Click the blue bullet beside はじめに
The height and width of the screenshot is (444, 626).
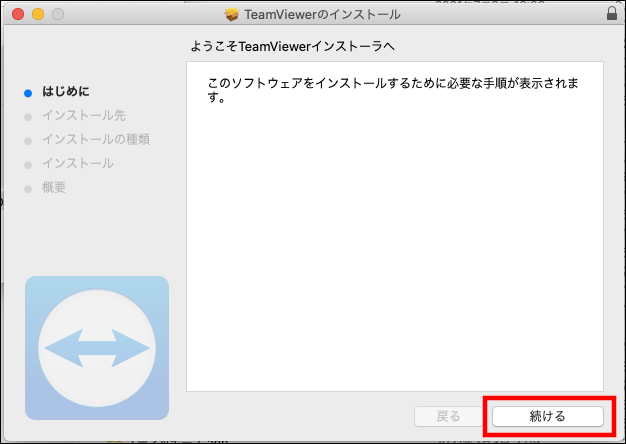coord(28,93)
